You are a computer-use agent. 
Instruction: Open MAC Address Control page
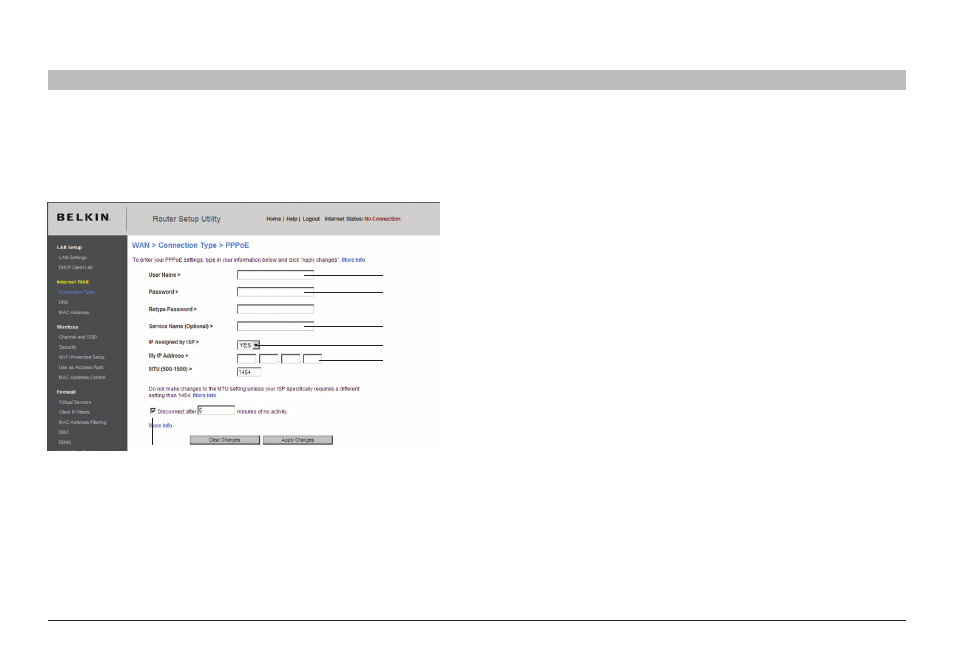pos(82,378)
